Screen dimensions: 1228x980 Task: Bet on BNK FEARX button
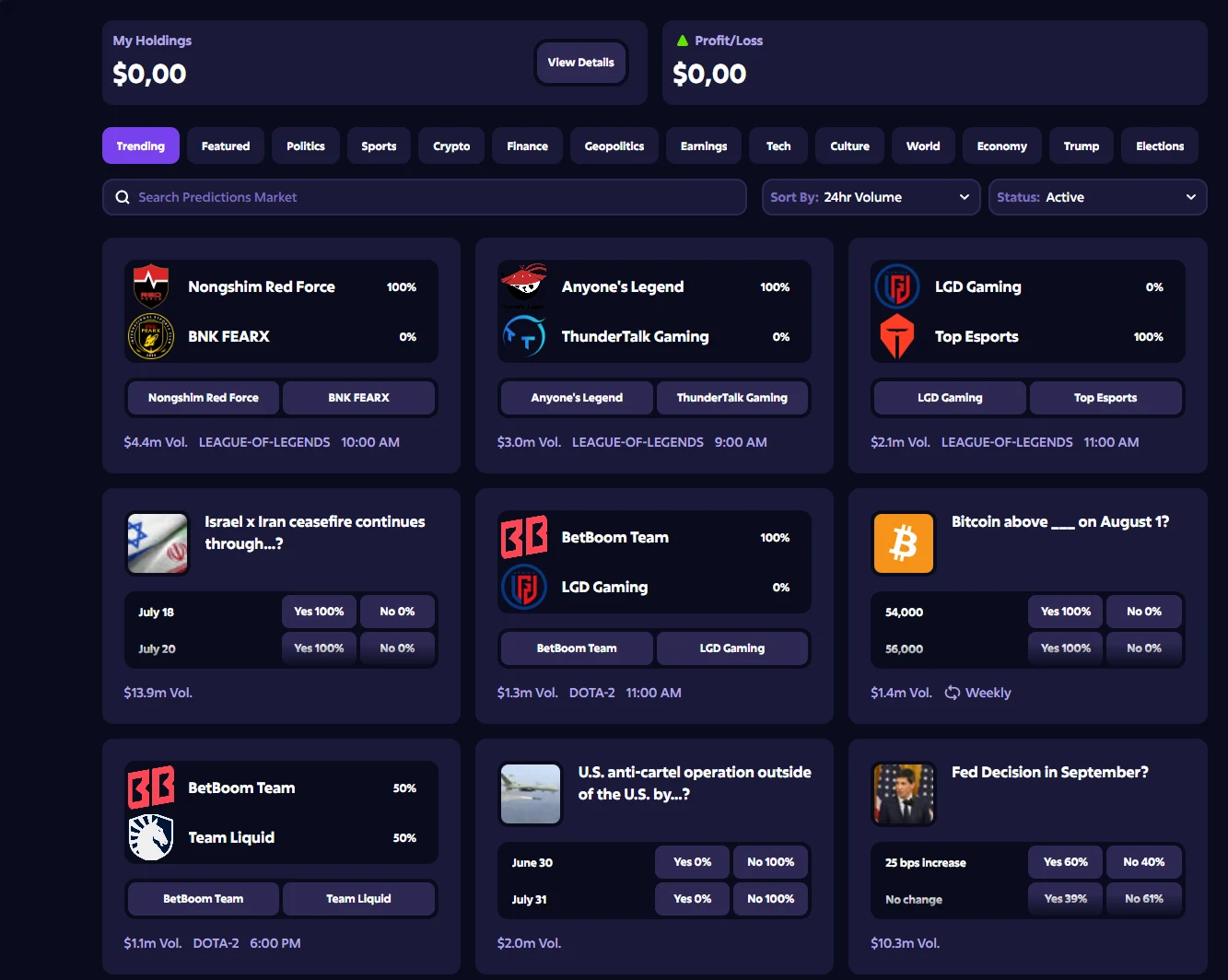pyautogui.click(x=358, y=398)
